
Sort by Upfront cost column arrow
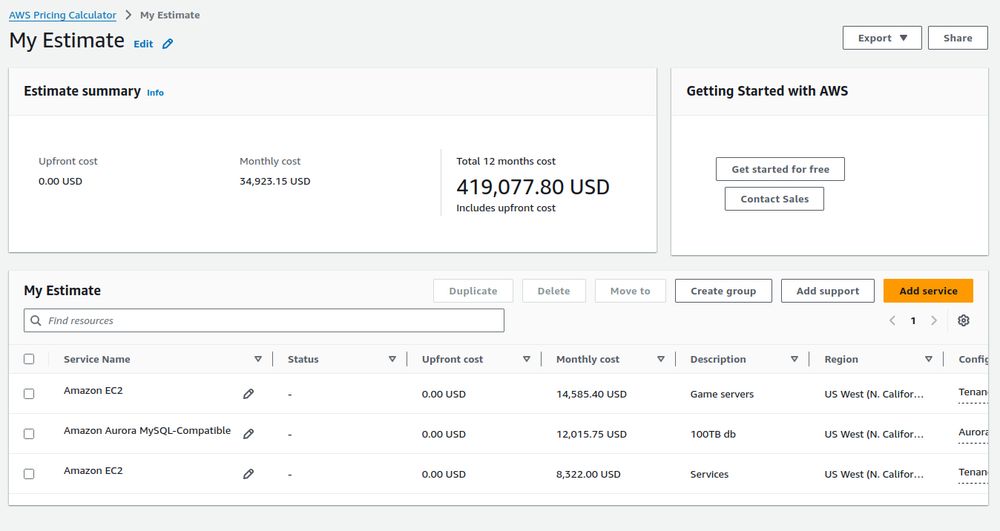(526, 359)
